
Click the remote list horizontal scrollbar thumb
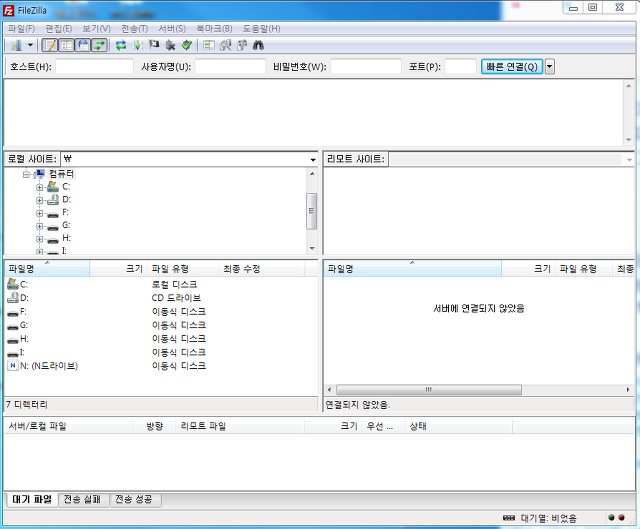coord(429,390)
